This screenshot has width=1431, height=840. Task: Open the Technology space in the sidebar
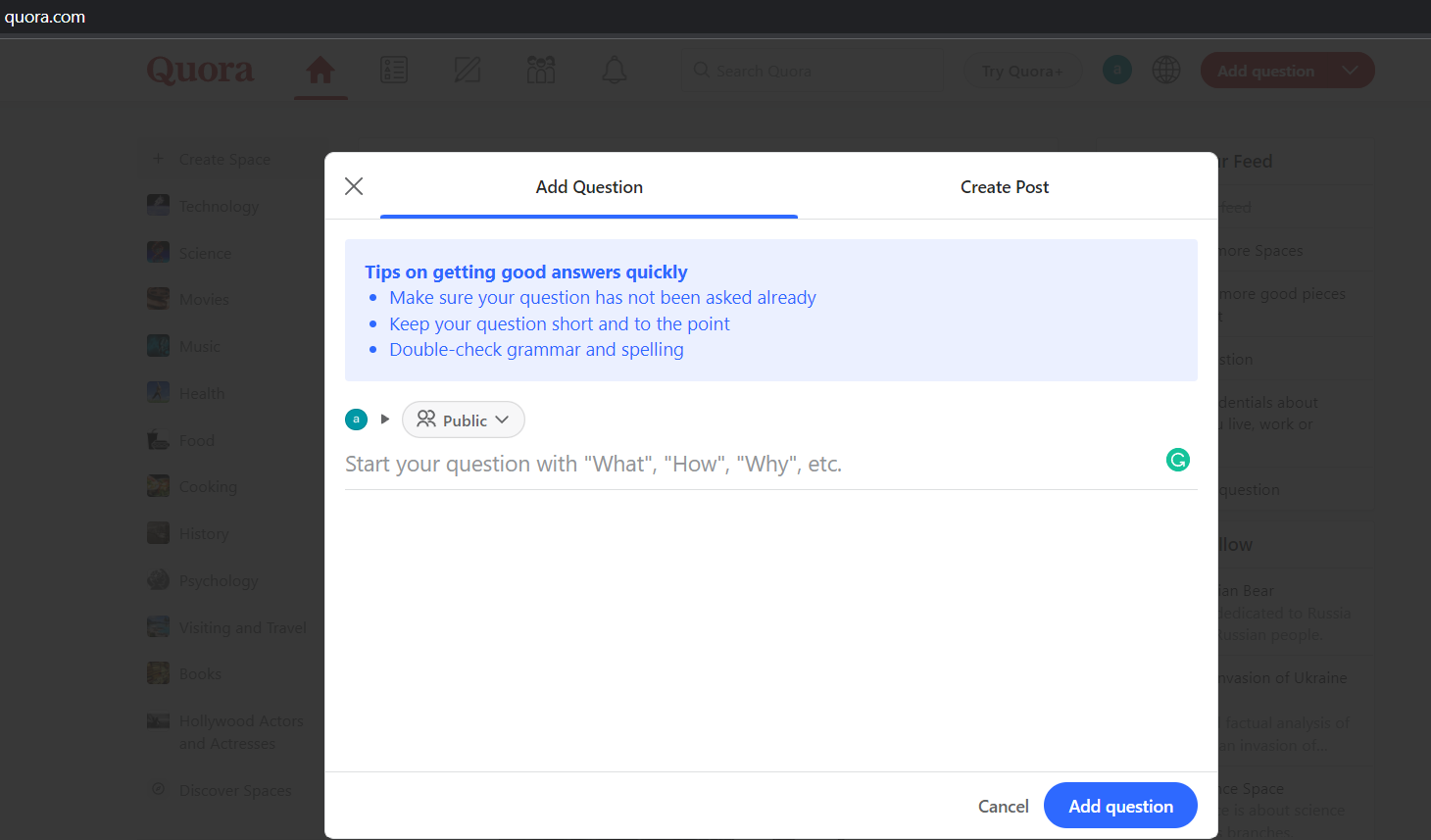[219, 206]
